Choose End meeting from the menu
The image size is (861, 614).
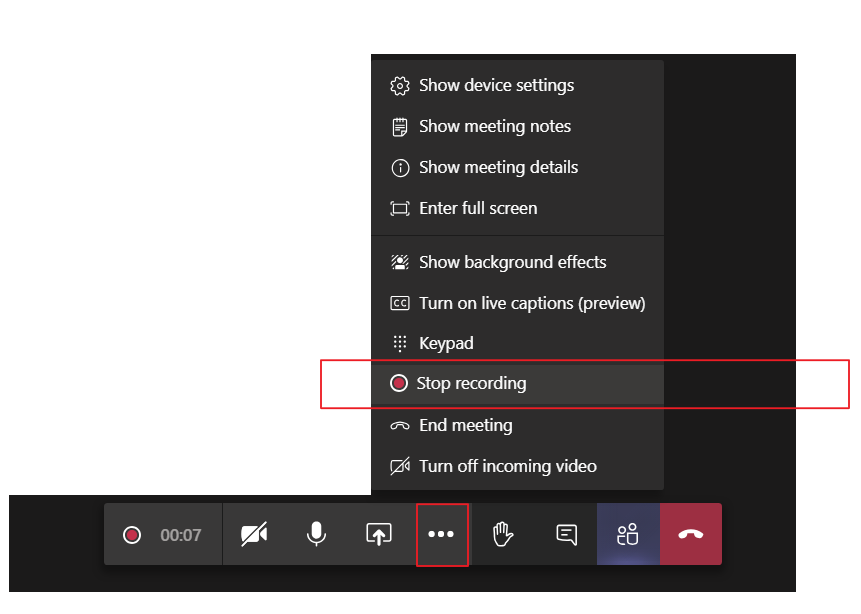pos(518,426)
